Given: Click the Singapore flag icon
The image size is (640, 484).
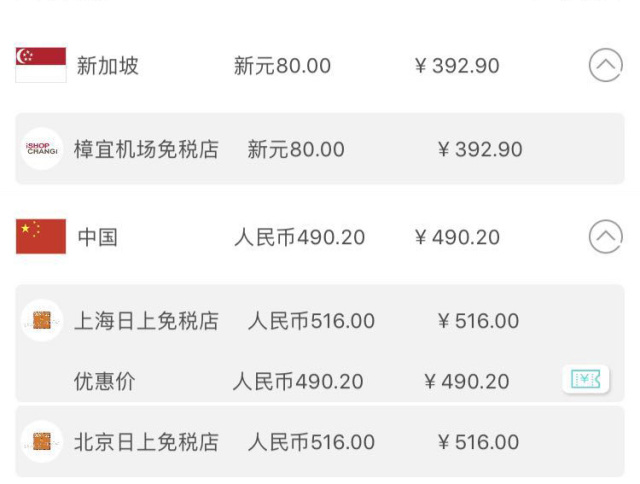Looking at the screenshot, I should pos(41,65).
